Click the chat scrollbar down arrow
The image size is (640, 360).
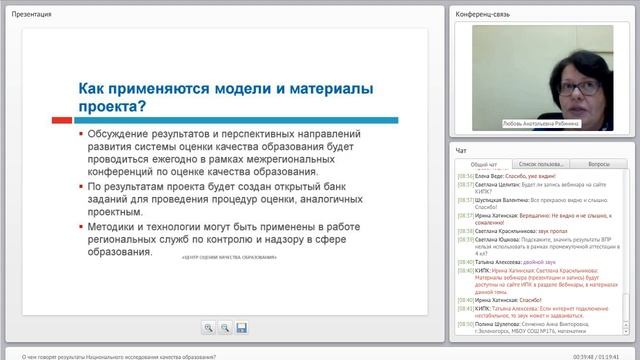626,331
